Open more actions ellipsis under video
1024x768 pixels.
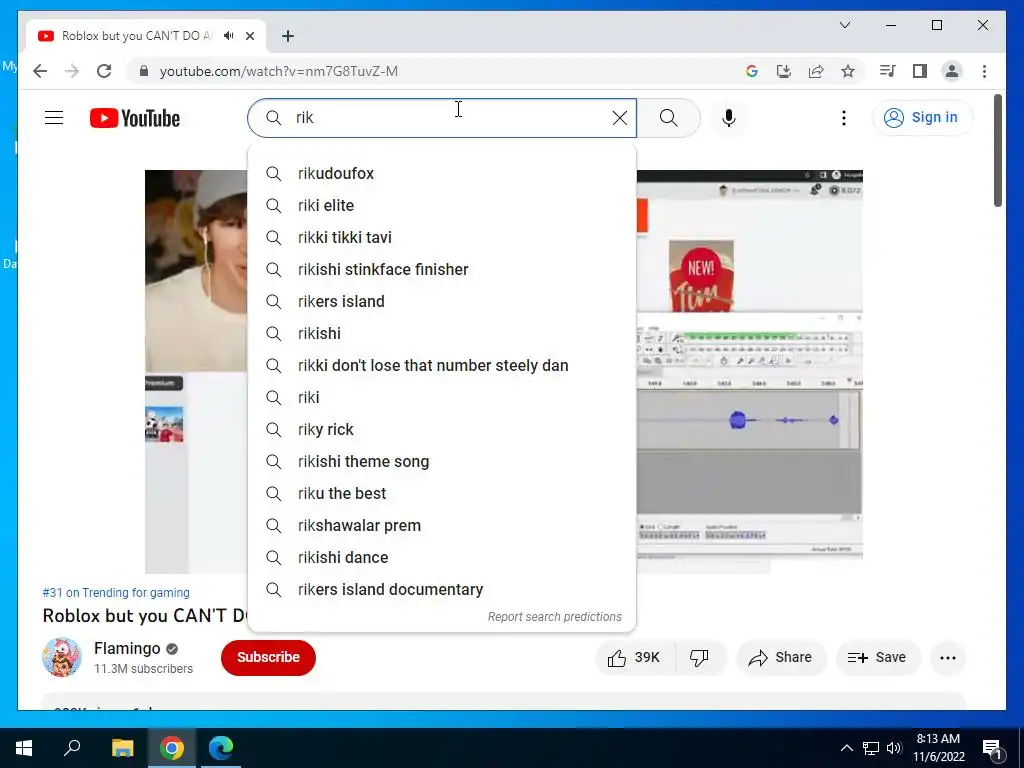[948, 658]
